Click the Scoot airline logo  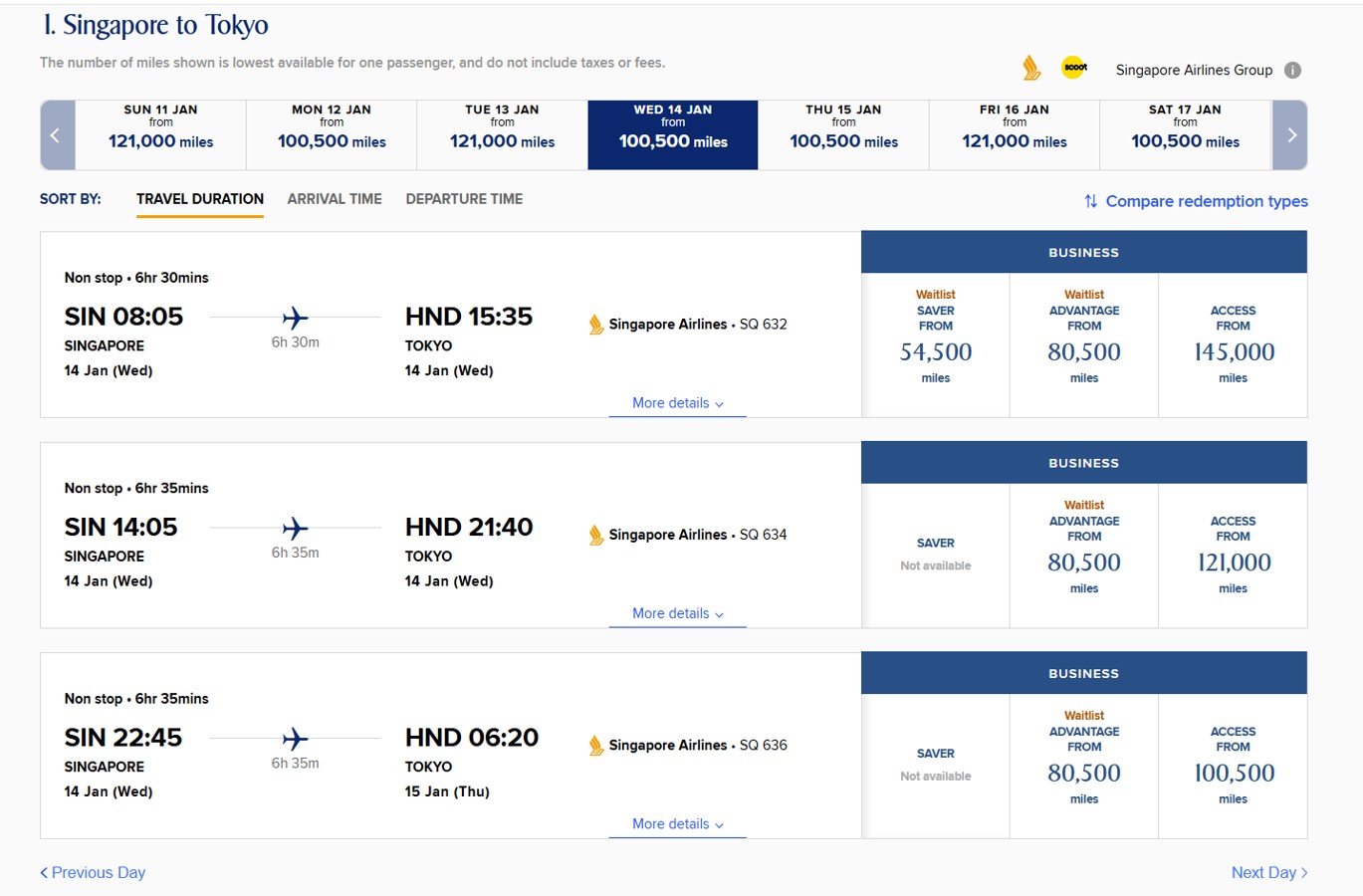coord(1074,68)
